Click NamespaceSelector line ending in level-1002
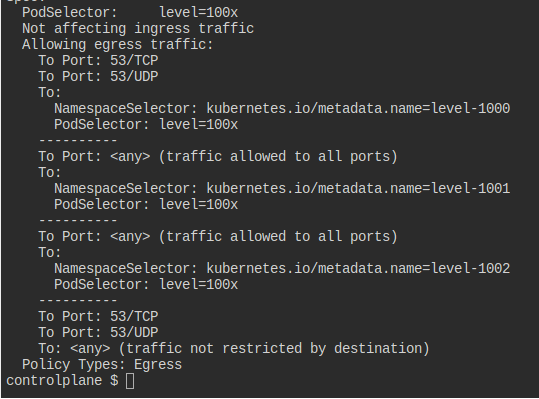The width and height of the screenshot is (539, 399). (x=282, y=268)
